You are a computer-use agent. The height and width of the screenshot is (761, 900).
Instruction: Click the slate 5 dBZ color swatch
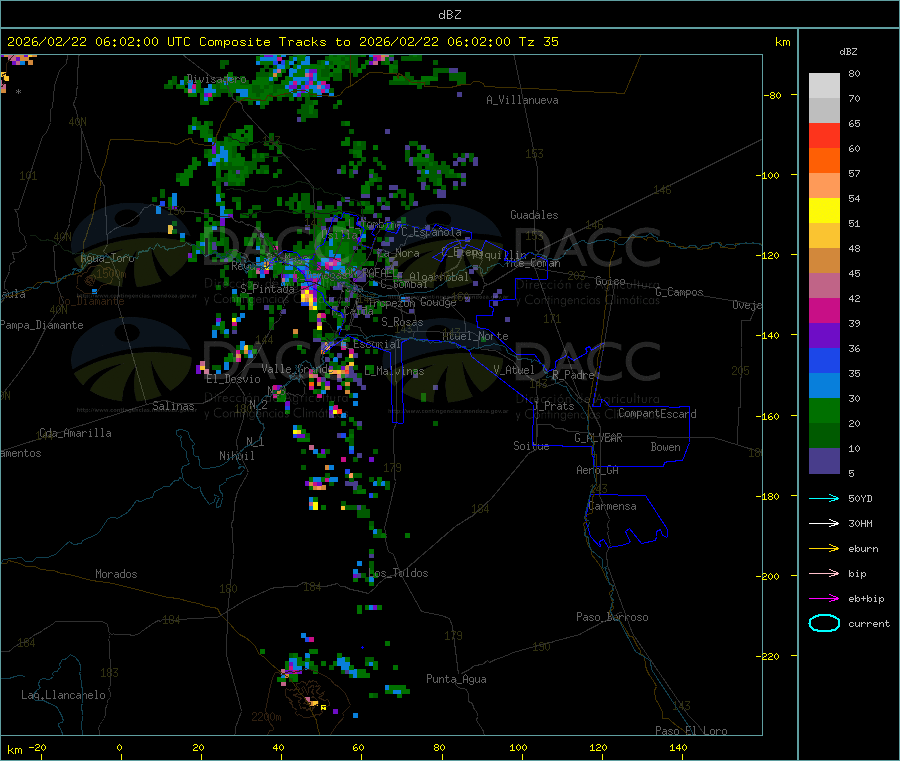tap(824, 461)
